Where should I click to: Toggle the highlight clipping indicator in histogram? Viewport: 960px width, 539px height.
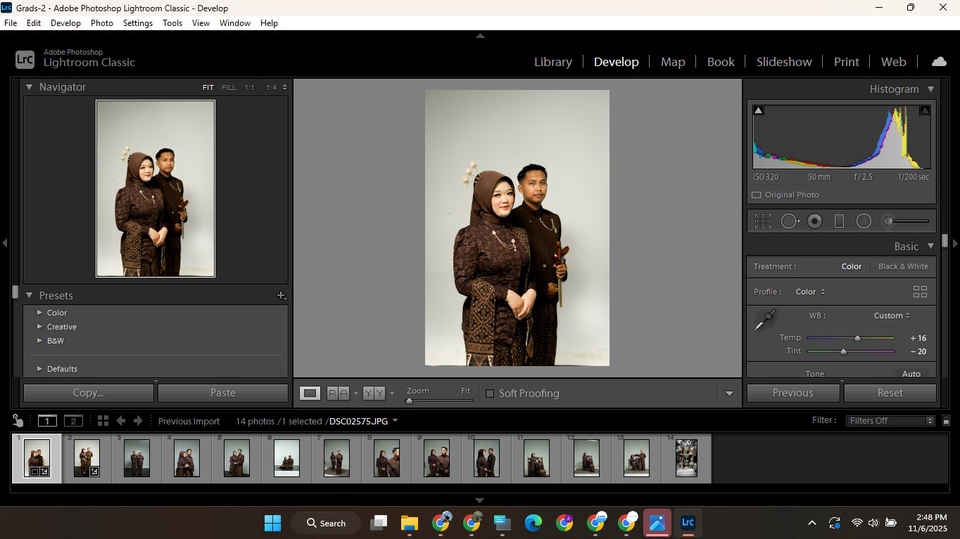click(925, 110)
